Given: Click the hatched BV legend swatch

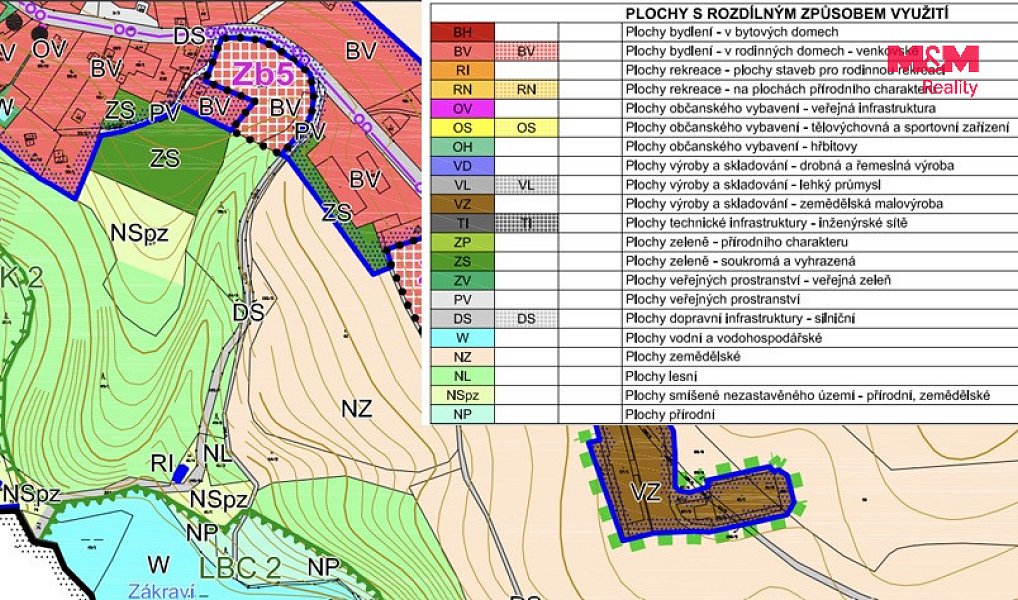Looking at the screenshot, I should click(x=526, y=51).
